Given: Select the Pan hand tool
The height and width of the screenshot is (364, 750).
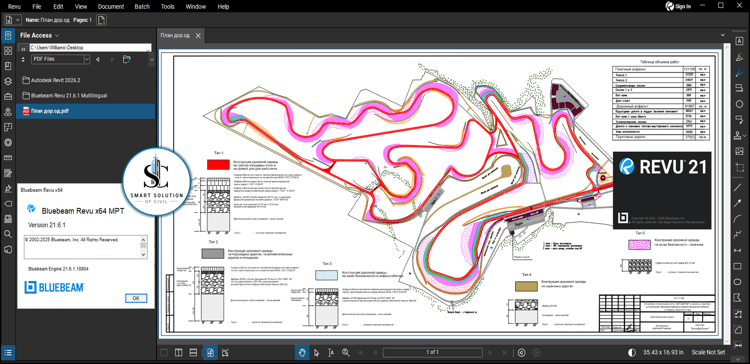Looking at the screenshot, I should pos(302,353).
